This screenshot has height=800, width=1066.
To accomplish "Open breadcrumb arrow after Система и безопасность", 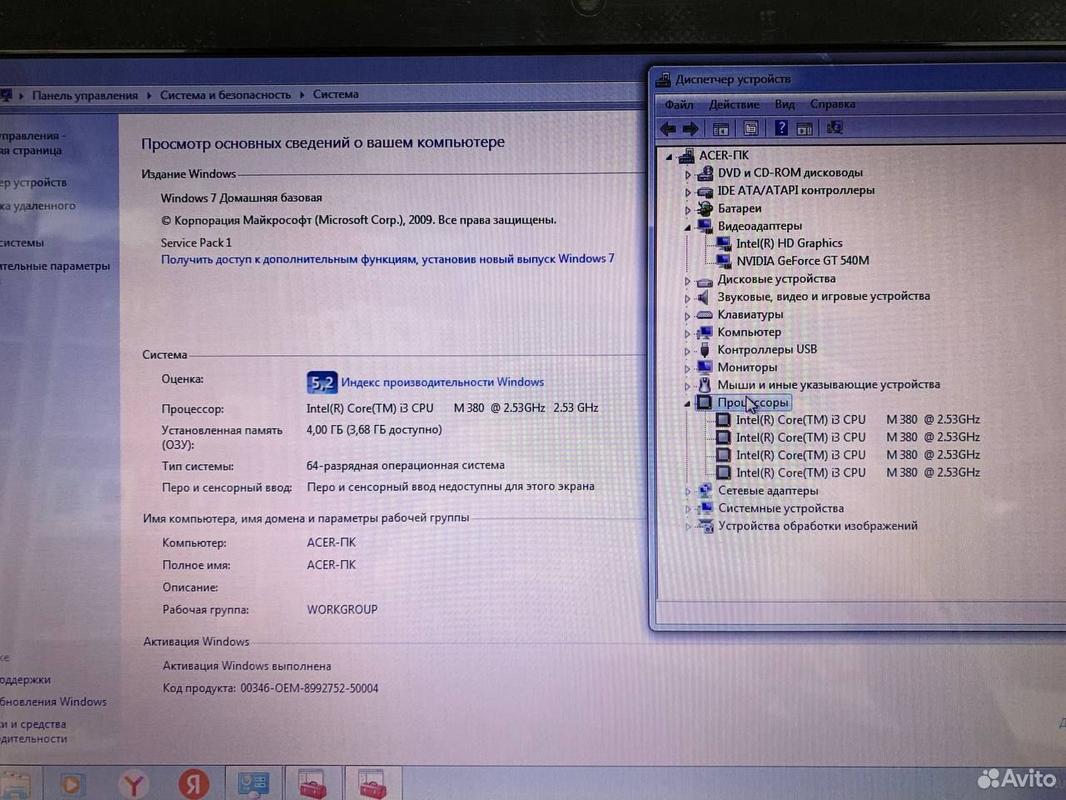I will (x=302, y=94).
